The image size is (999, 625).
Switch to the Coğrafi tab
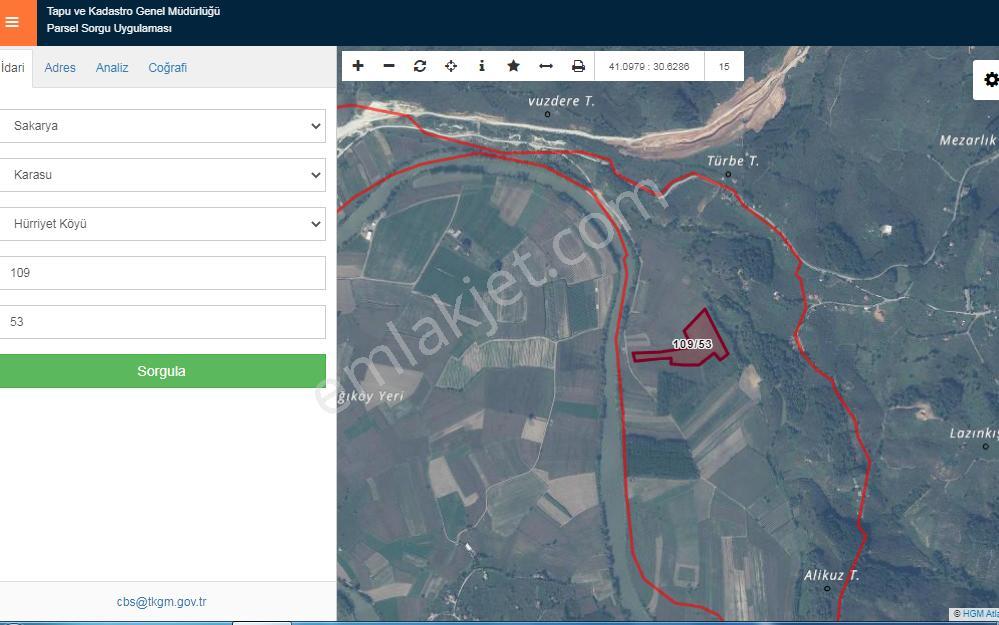click(x=168, y=68)
